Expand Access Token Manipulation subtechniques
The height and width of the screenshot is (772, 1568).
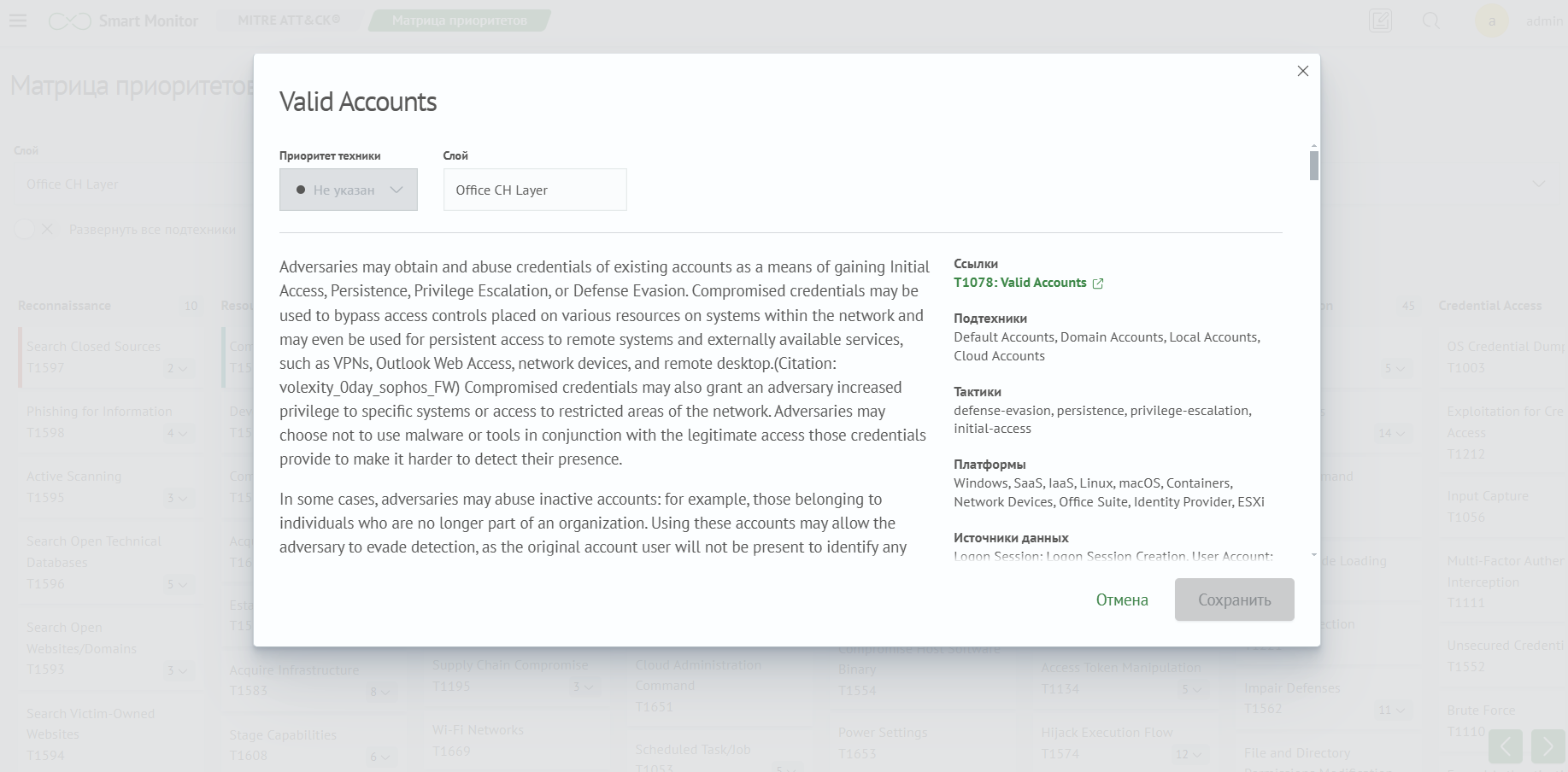1192,689
